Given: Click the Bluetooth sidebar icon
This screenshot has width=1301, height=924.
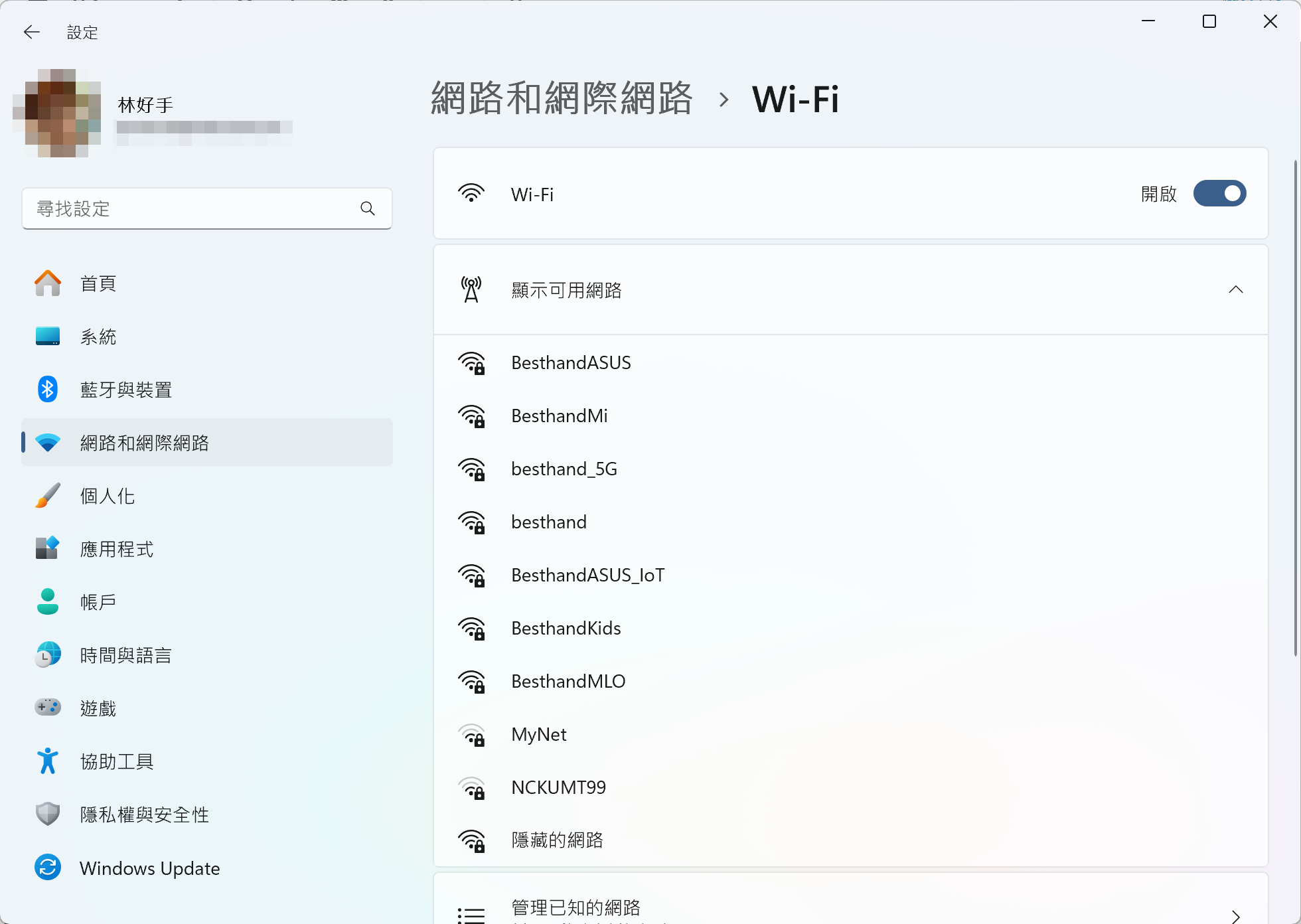Looking at the screenshot, I should tap(47, 390).
